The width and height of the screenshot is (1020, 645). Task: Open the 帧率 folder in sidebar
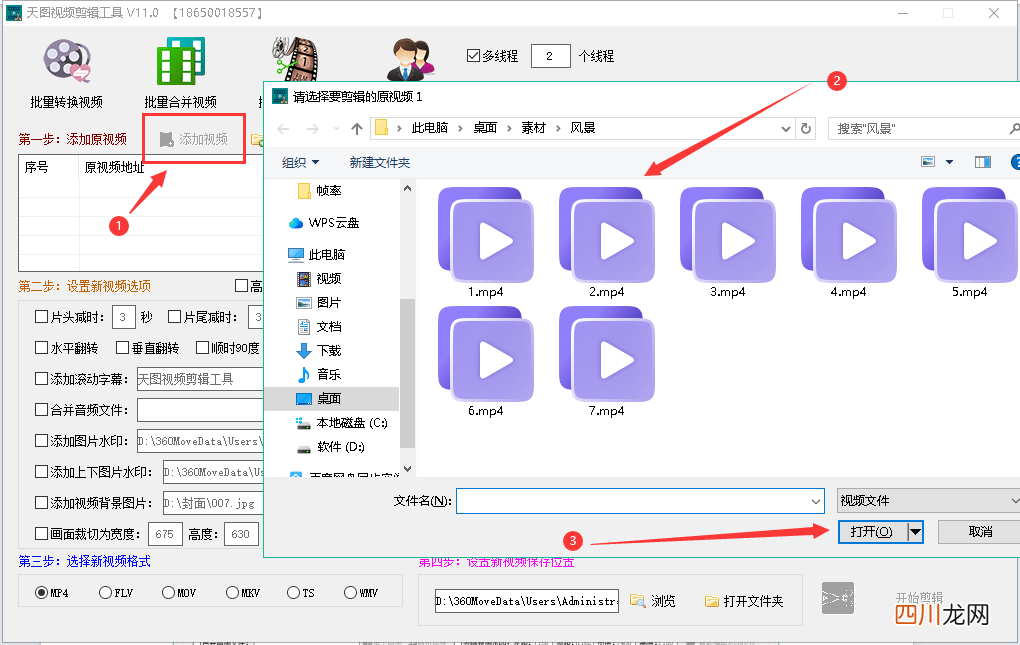319,191
